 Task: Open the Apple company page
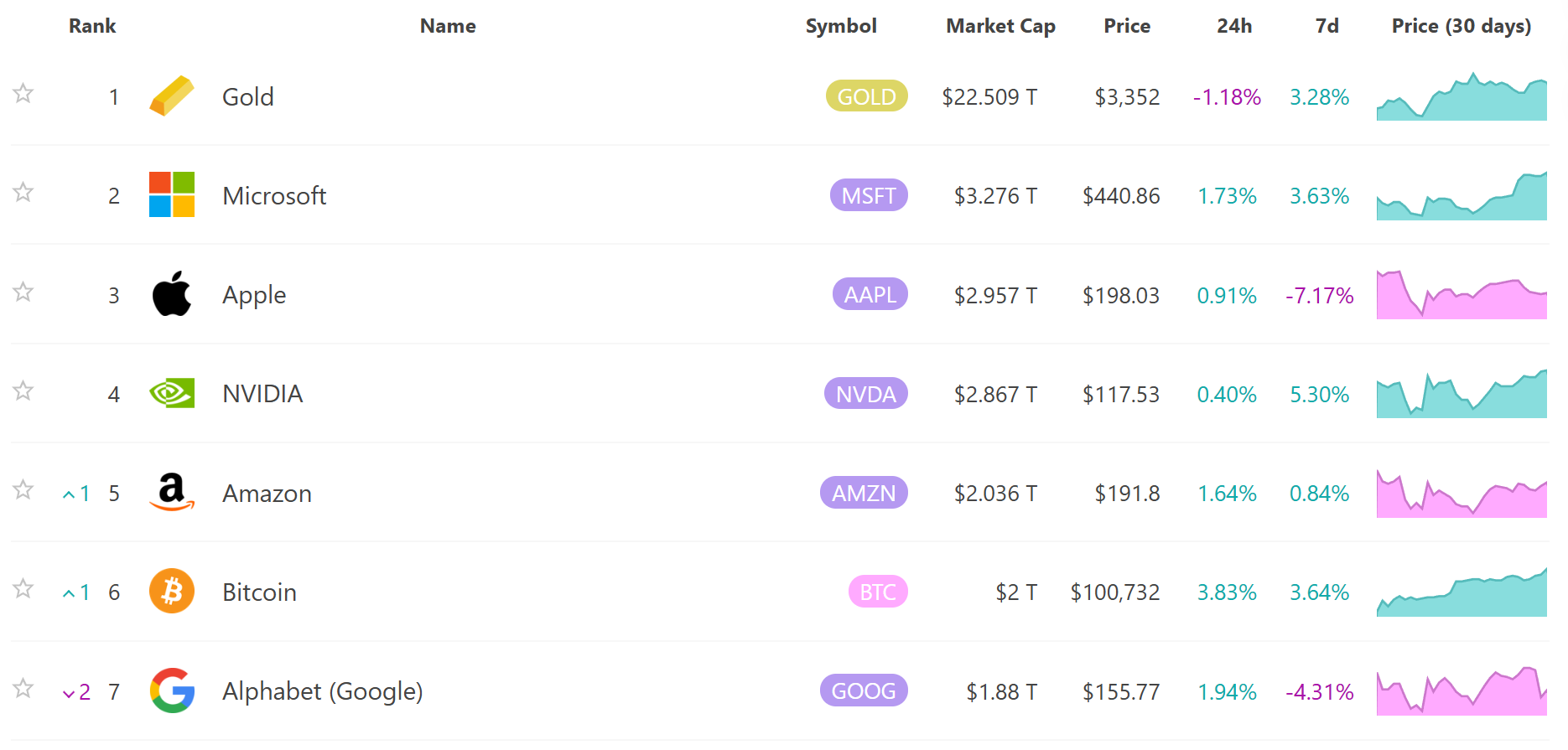tap(254, 296)
